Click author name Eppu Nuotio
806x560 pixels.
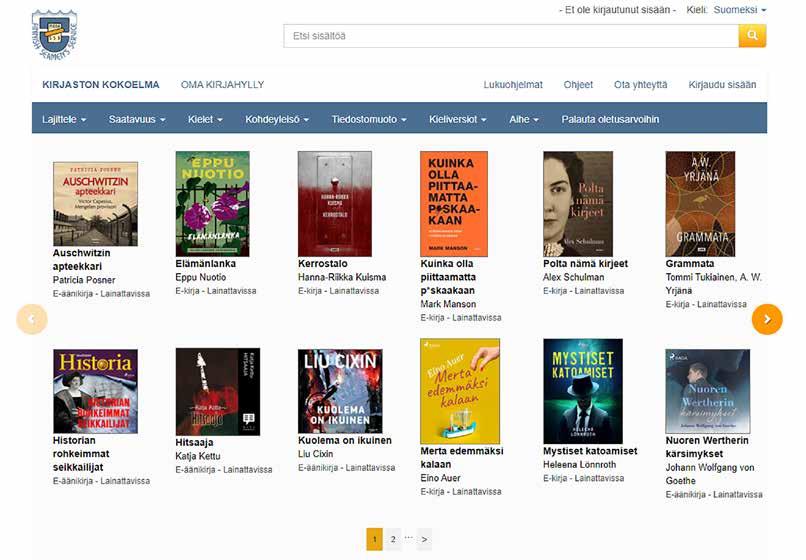(x=200, y=277)
